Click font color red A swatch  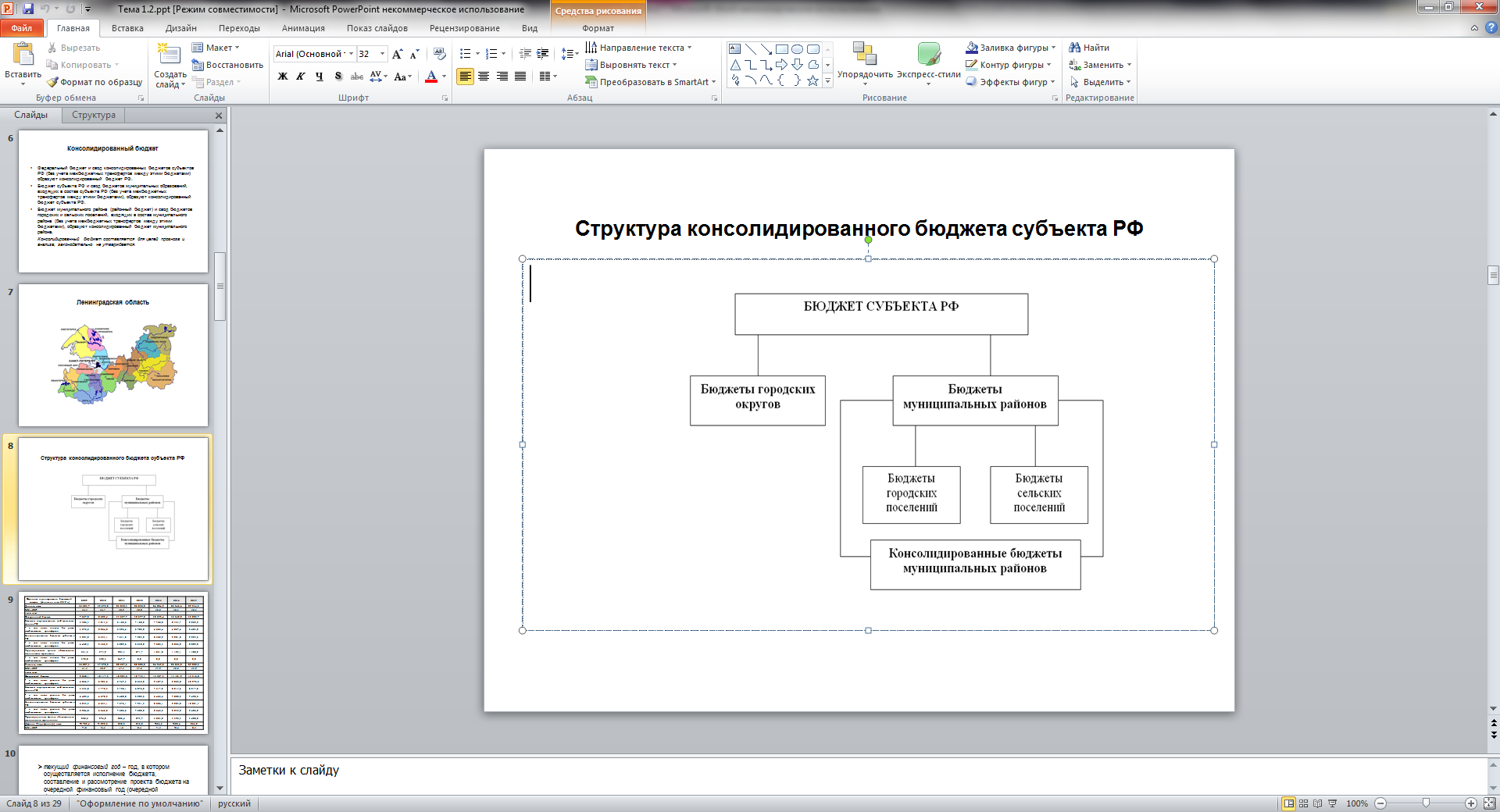point(431,77)
